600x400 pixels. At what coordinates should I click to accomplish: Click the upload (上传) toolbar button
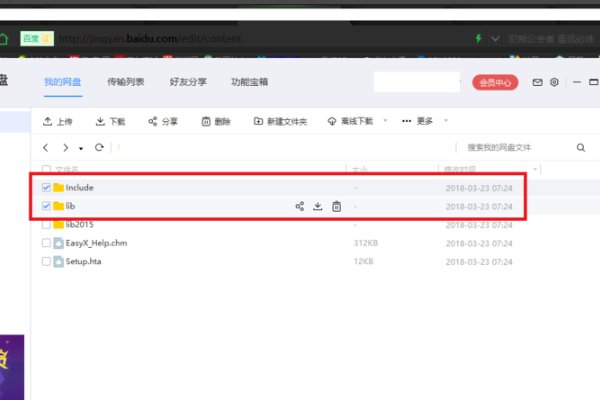click(57, 121)
